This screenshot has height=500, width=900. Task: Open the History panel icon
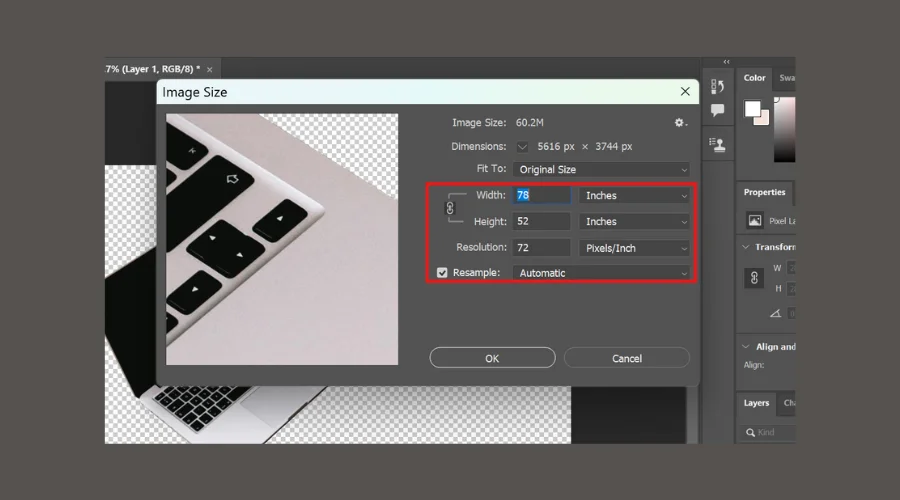(717, 86)
